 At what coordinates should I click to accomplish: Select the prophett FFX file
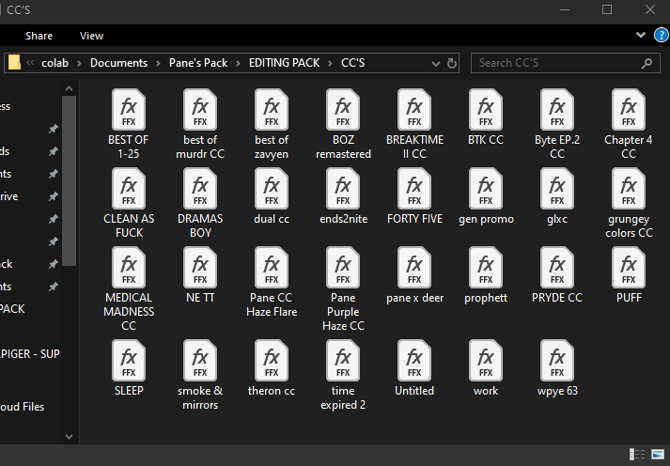coord(486,275)
